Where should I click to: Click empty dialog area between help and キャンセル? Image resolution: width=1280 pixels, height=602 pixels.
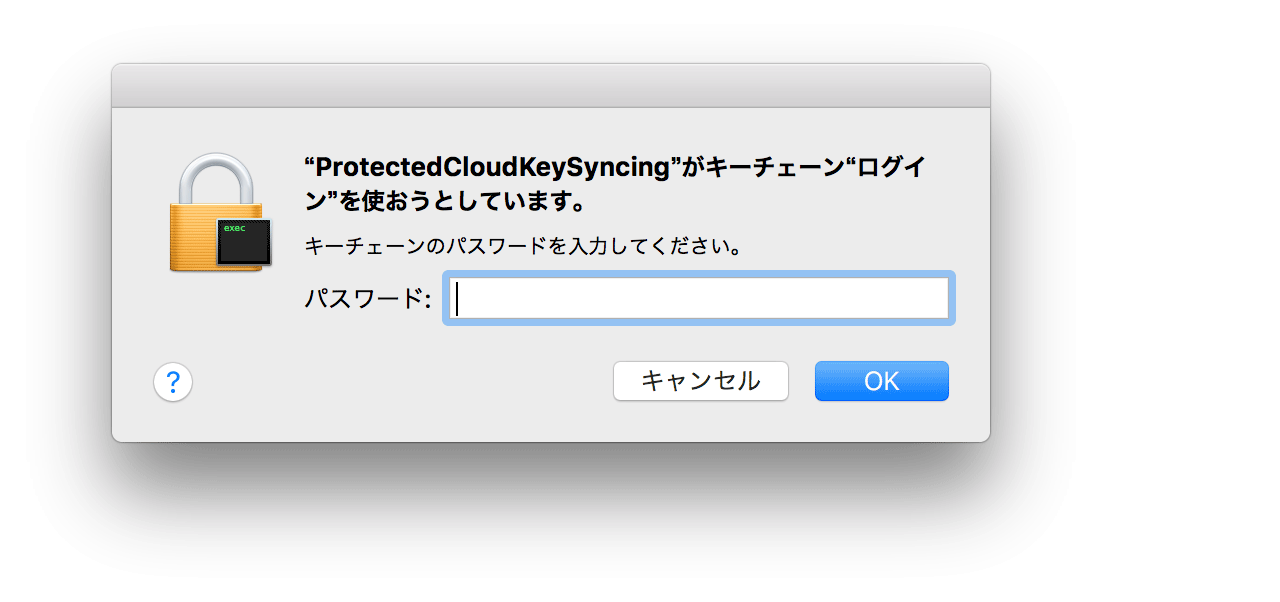402,381
